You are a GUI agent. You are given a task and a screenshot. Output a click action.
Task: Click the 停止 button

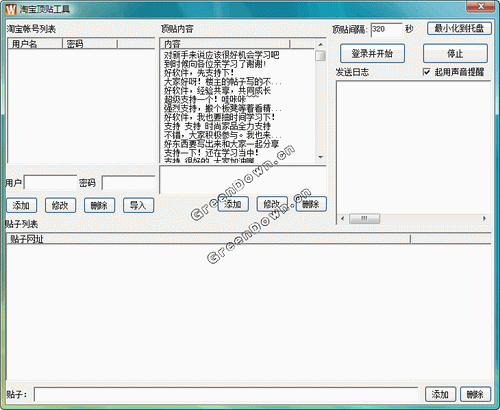pyautogui.click(x=455, y=53)
